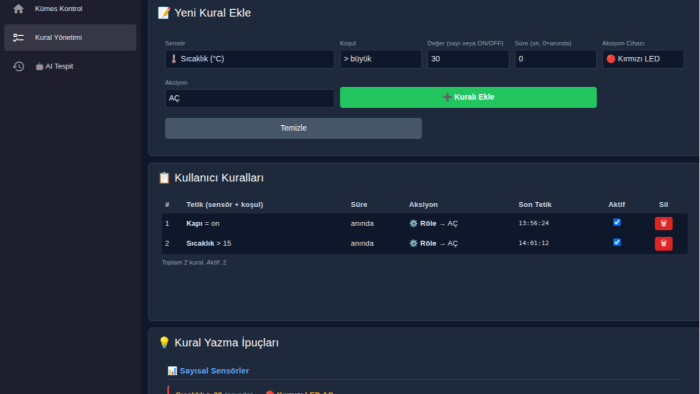Click the Aksiyon column header
The image size is (700, 394).
click(x=423, y=204)
